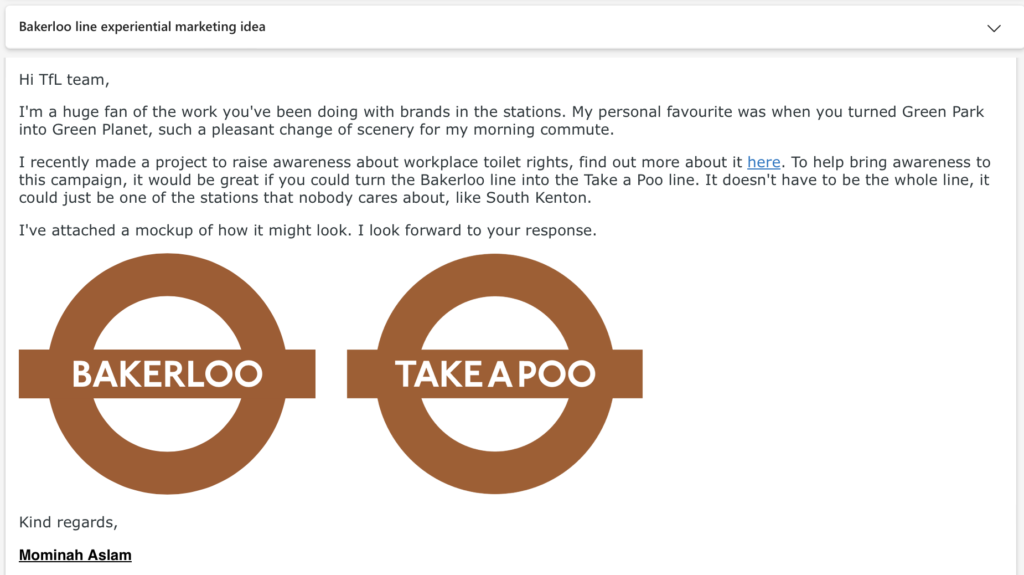Click the phrase 'I look forward to your response.'
Screen dimensions: 1024x575
[477, 230]
